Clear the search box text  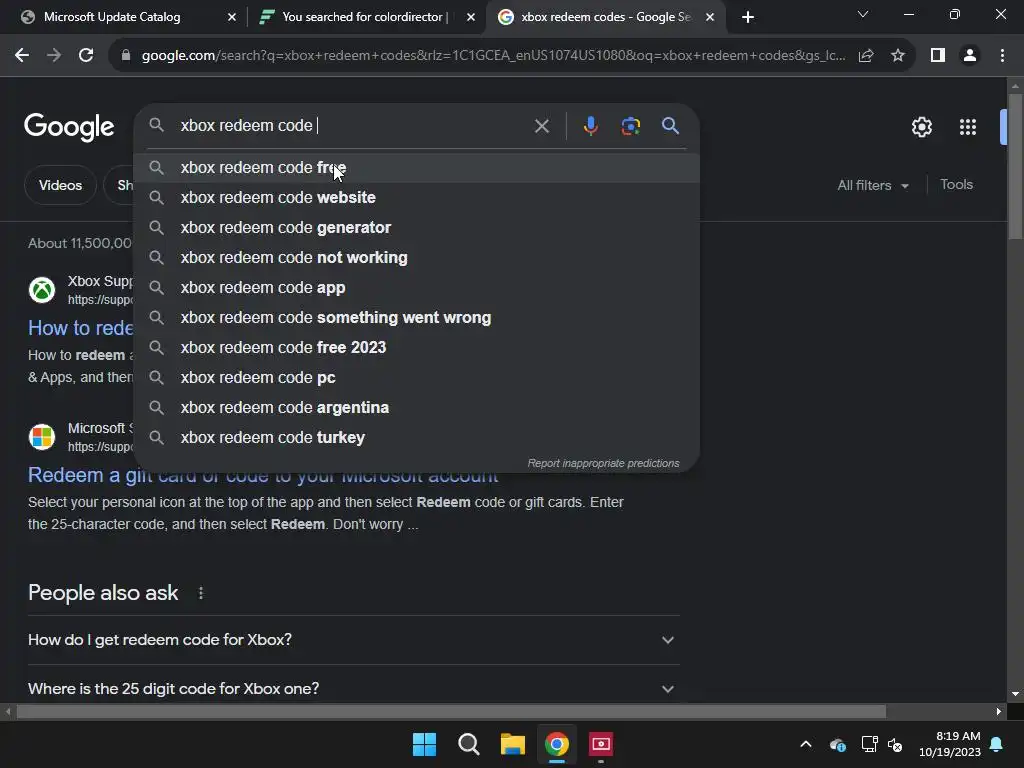tap(541, 126)
